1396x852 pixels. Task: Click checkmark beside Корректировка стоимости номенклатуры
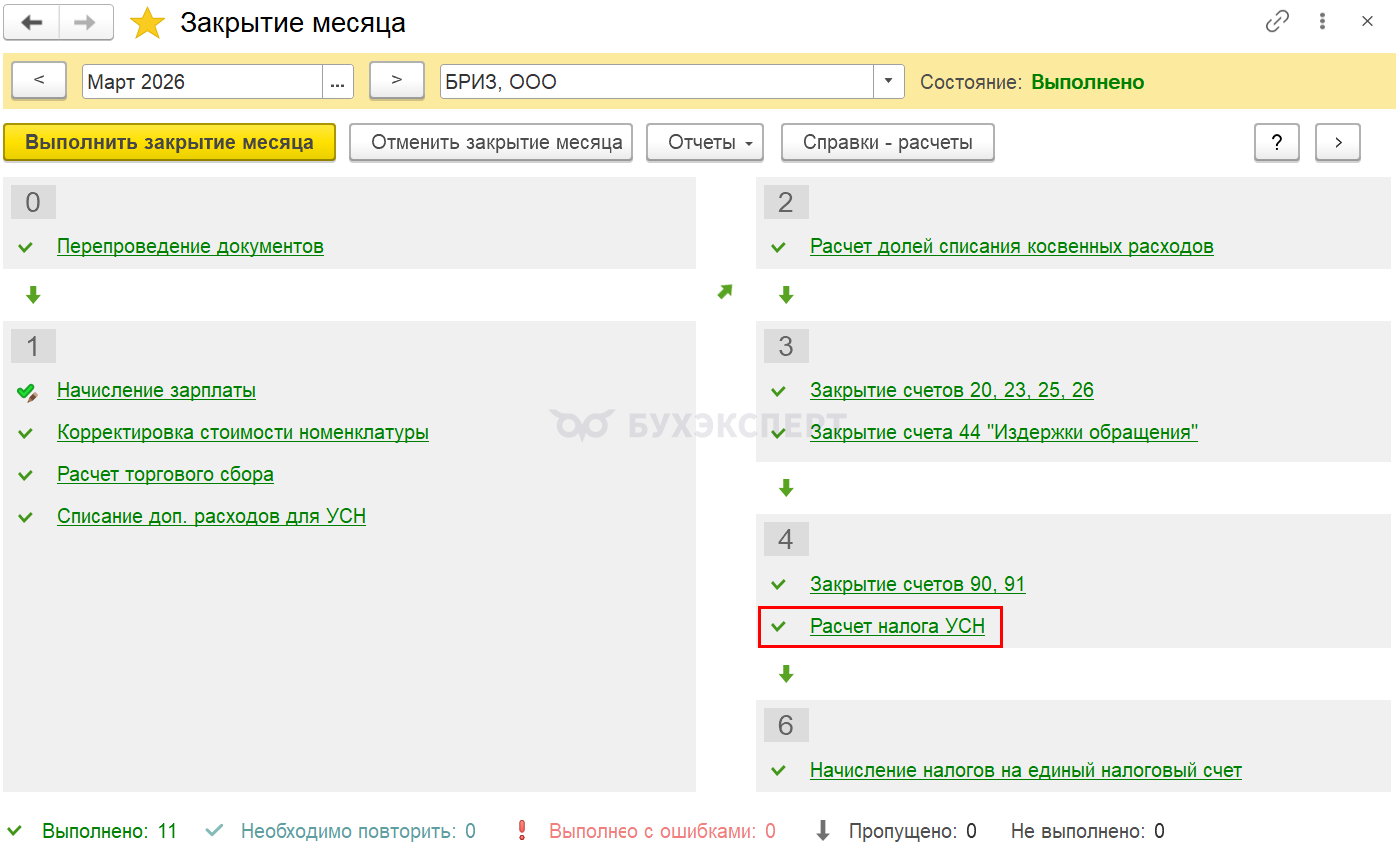[26, 433]
